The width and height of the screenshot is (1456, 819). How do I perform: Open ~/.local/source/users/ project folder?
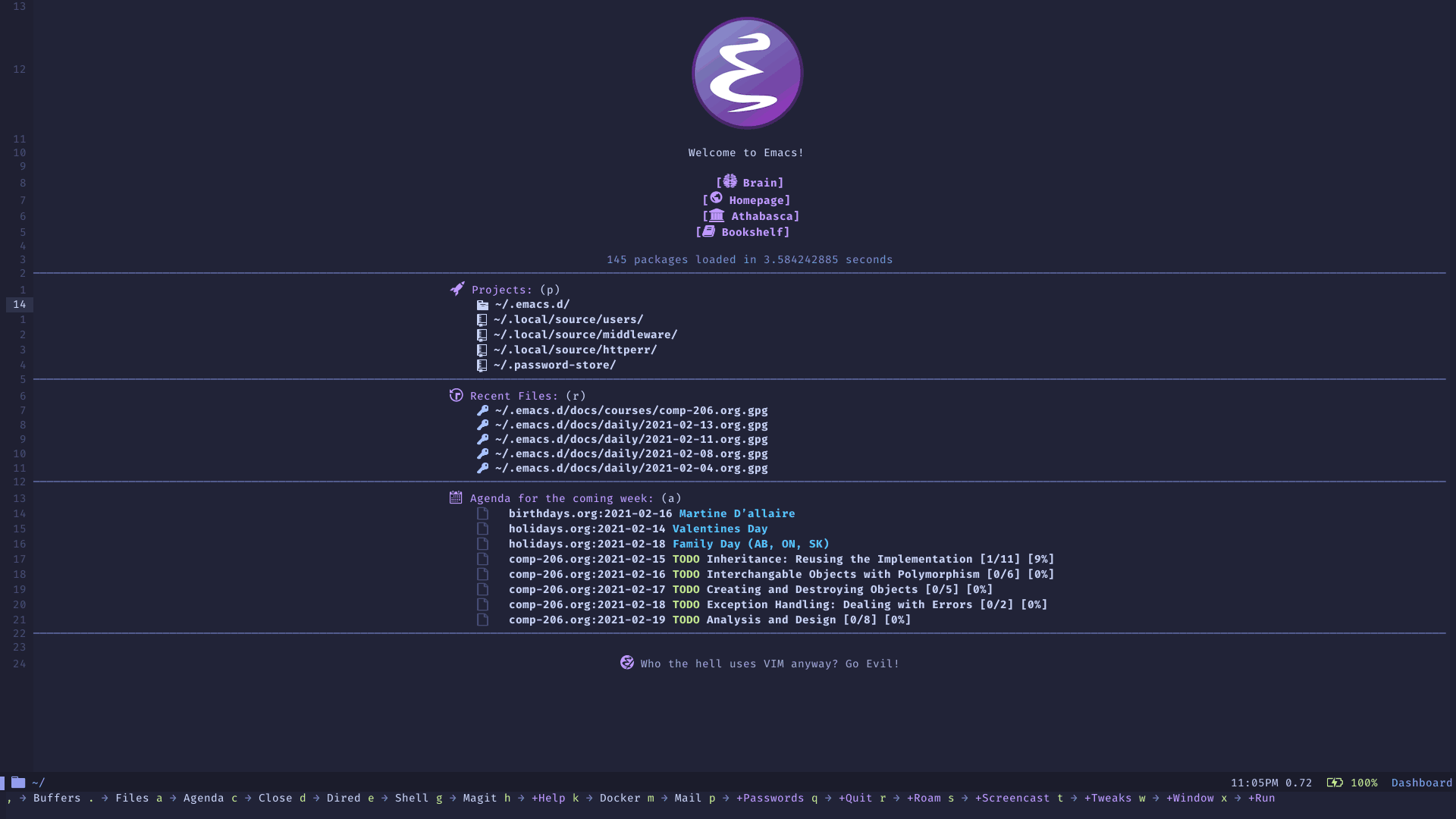(567, 319)
